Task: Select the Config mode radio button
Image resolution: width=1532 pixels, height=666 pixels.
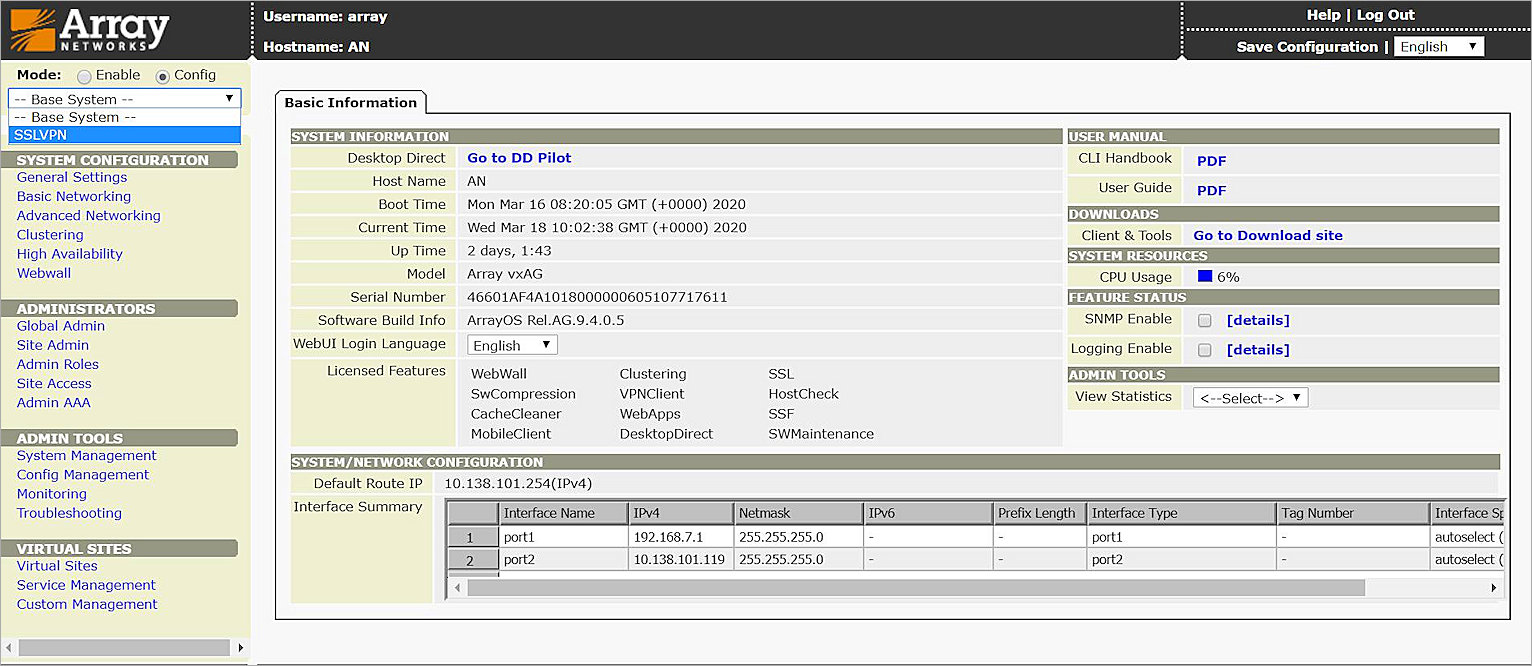Action: [x=163, y=76]
